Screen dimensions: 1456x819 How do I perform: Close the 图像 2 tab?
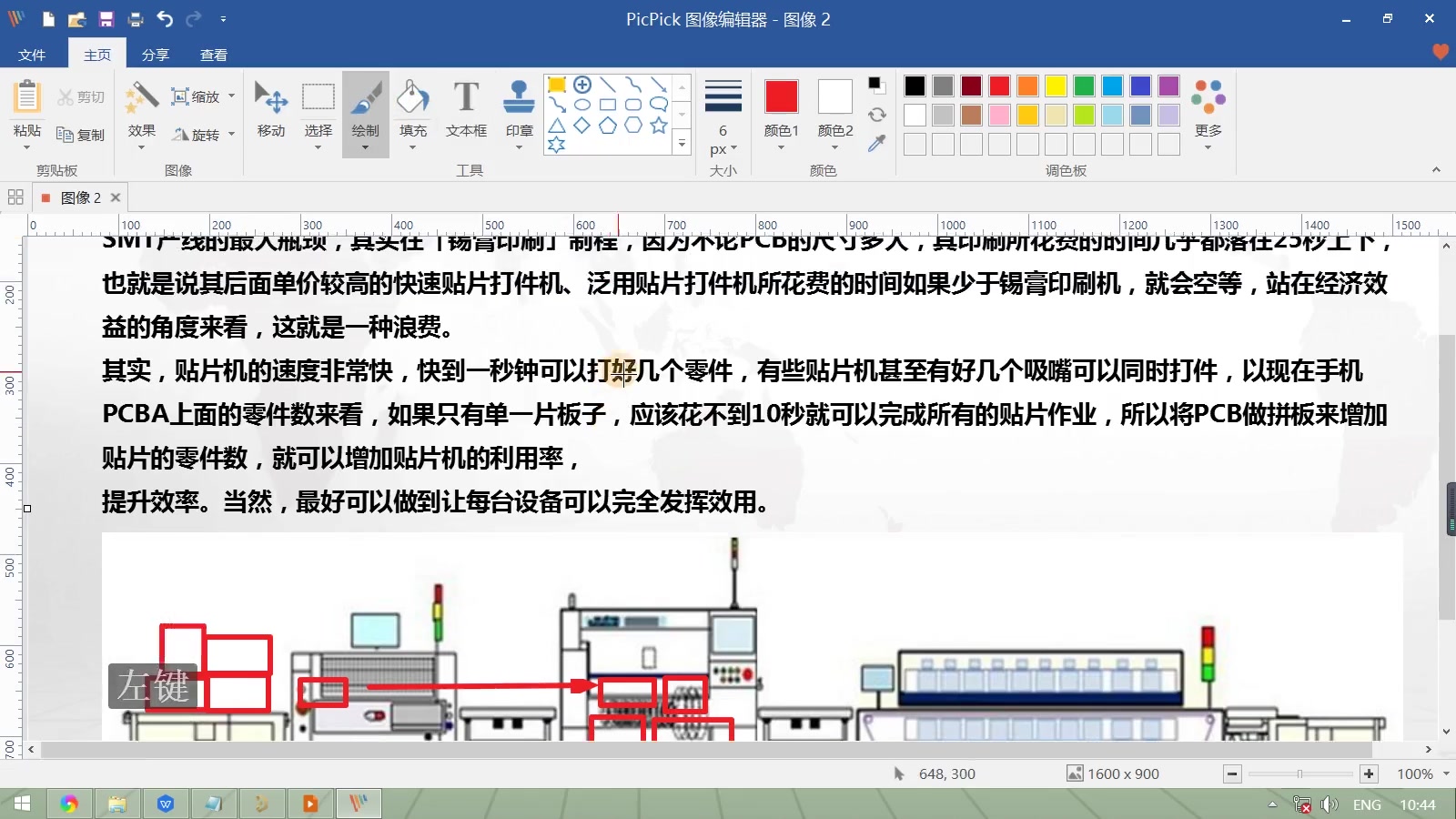click(x=116, y=197)
